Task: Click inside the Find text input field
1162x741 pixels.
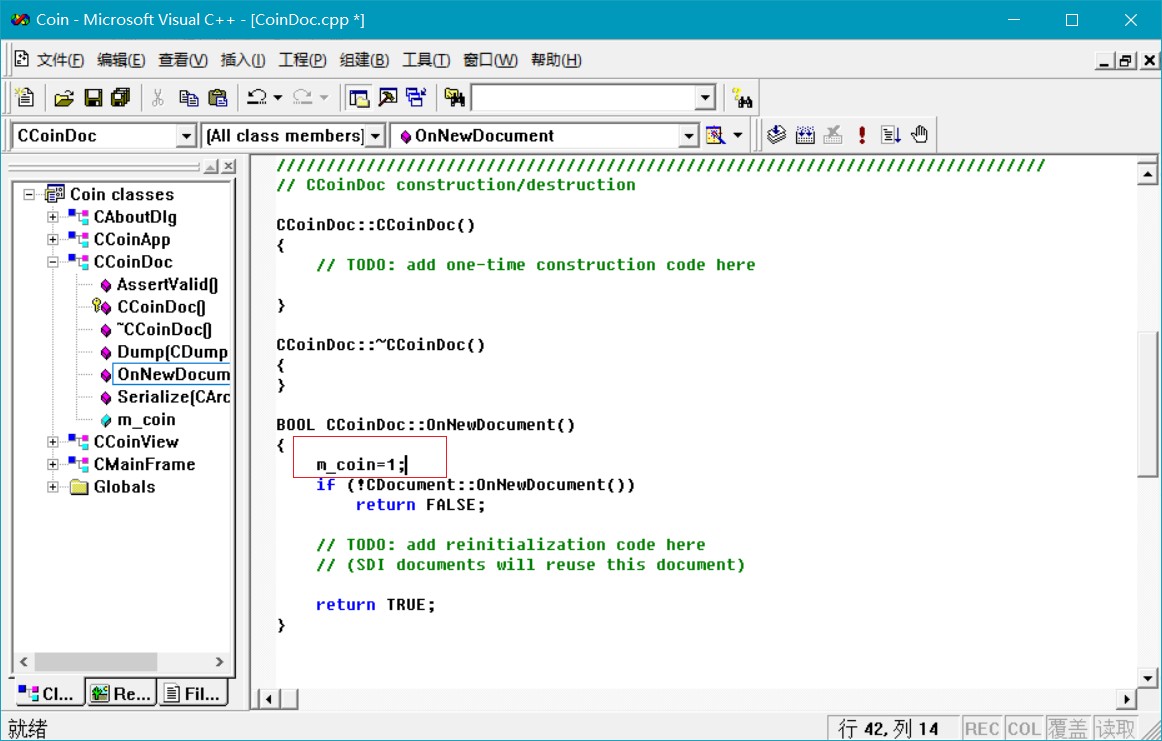Action: coord(584,98)
